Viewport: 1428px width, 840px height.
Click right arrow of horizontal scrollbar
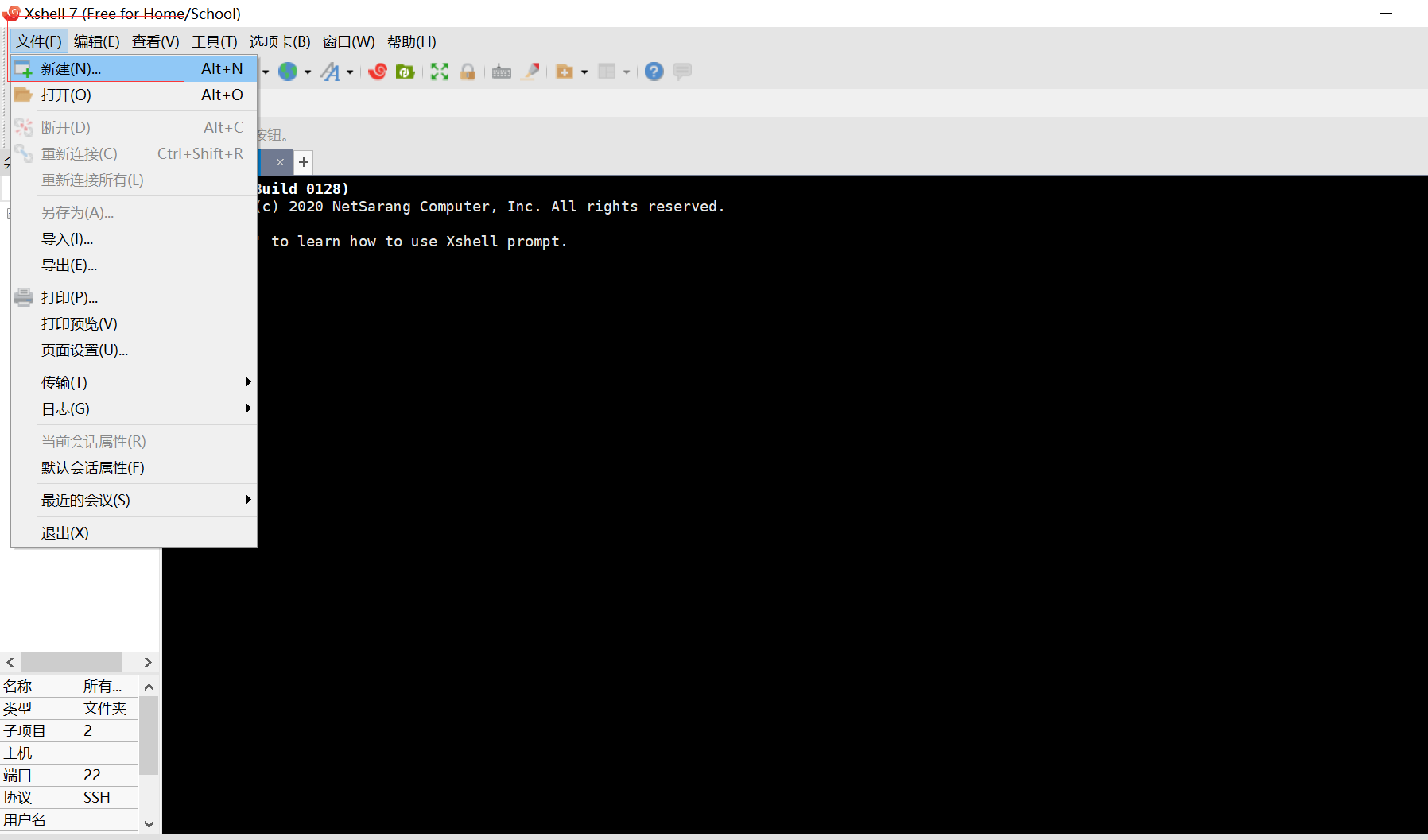coord(148,662)
